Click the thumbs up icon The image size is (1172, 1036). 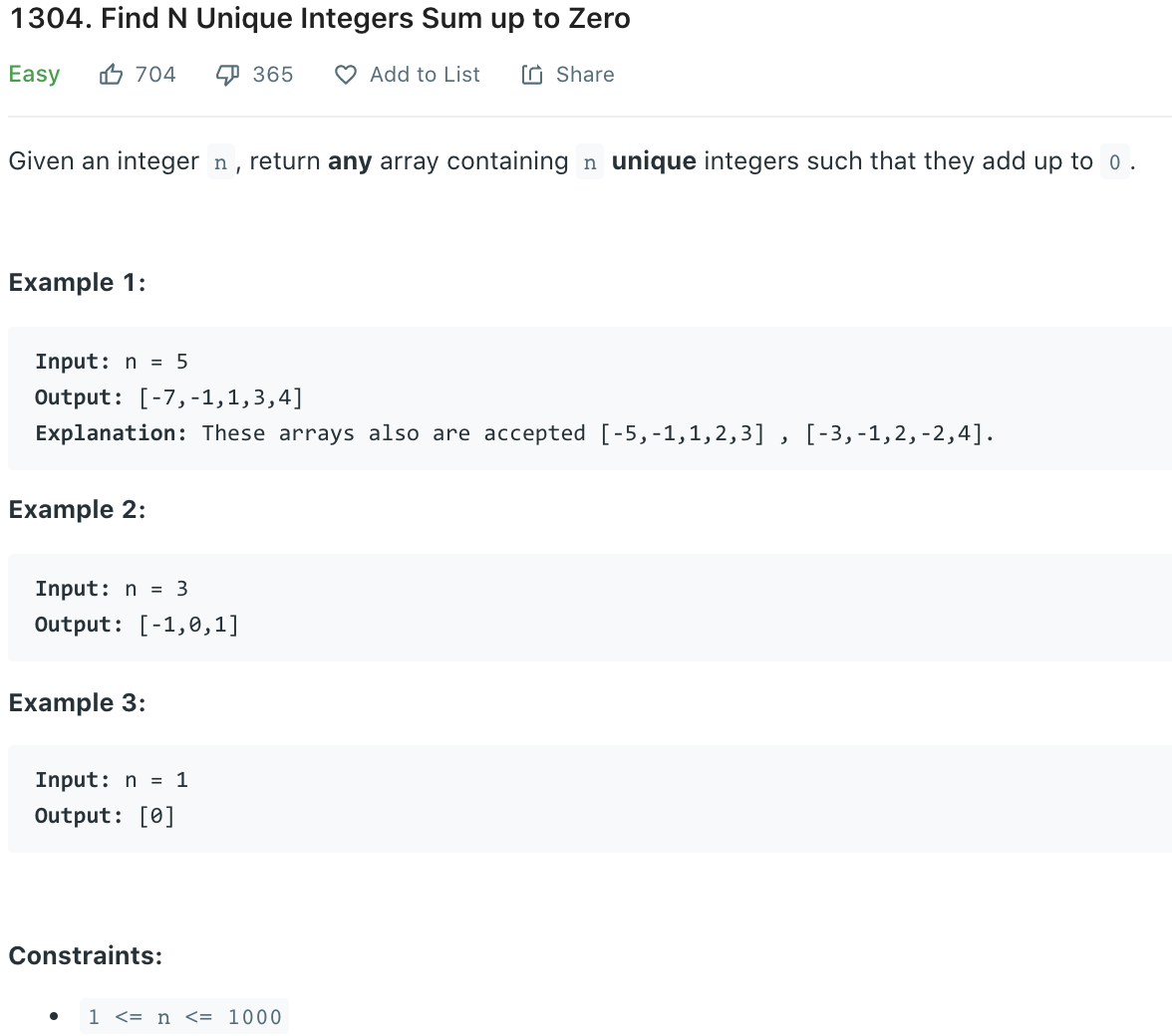click(110, 74)
